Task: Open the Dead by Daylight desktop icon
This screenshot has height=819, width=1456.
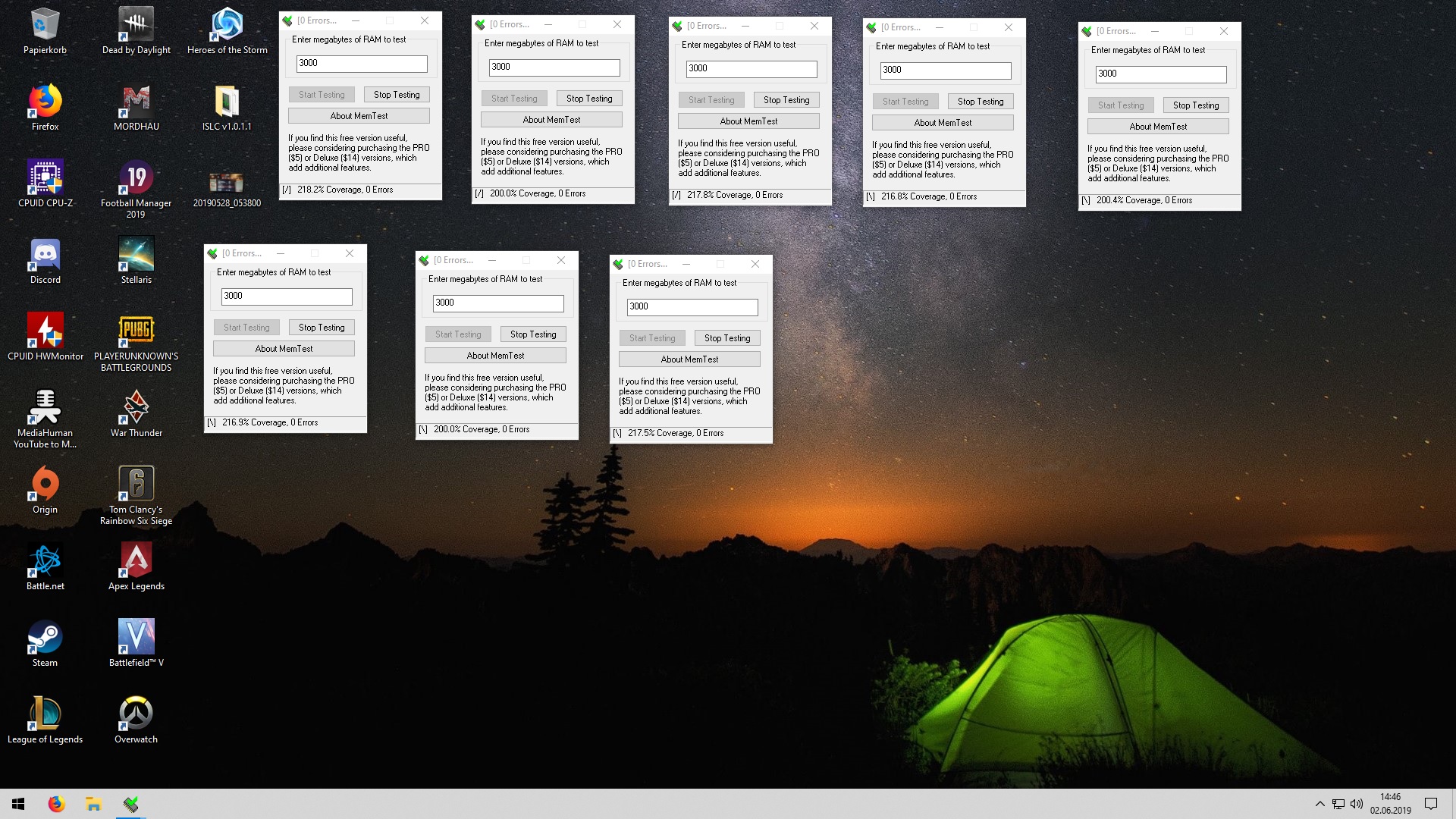Action: (x=136, y=25)
